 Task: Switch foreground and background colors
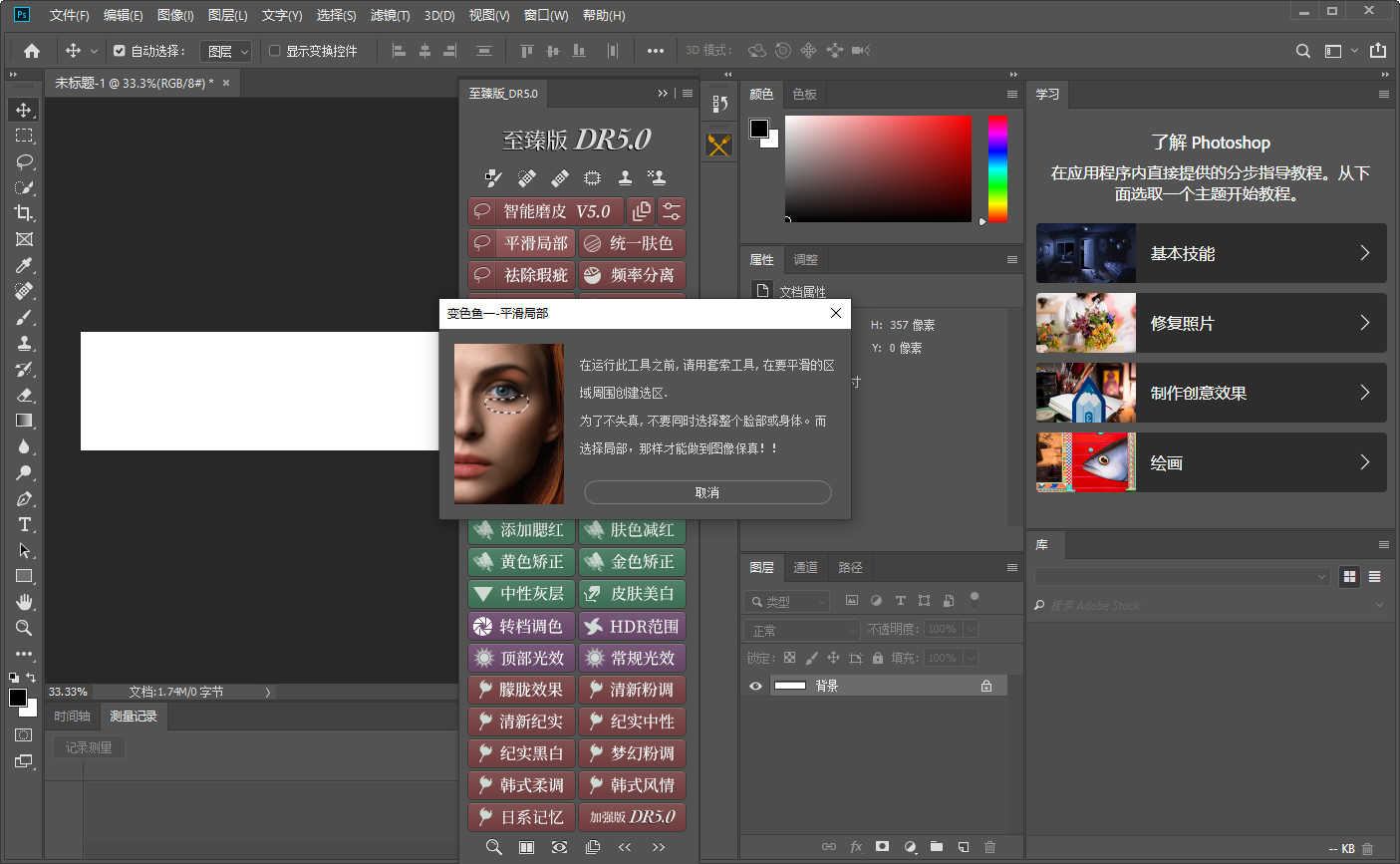31,678
